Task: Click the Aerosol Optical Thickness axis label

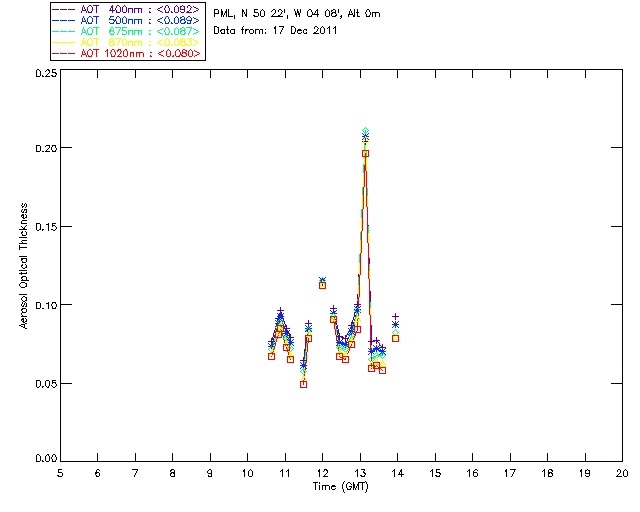Action: point(24,265)
